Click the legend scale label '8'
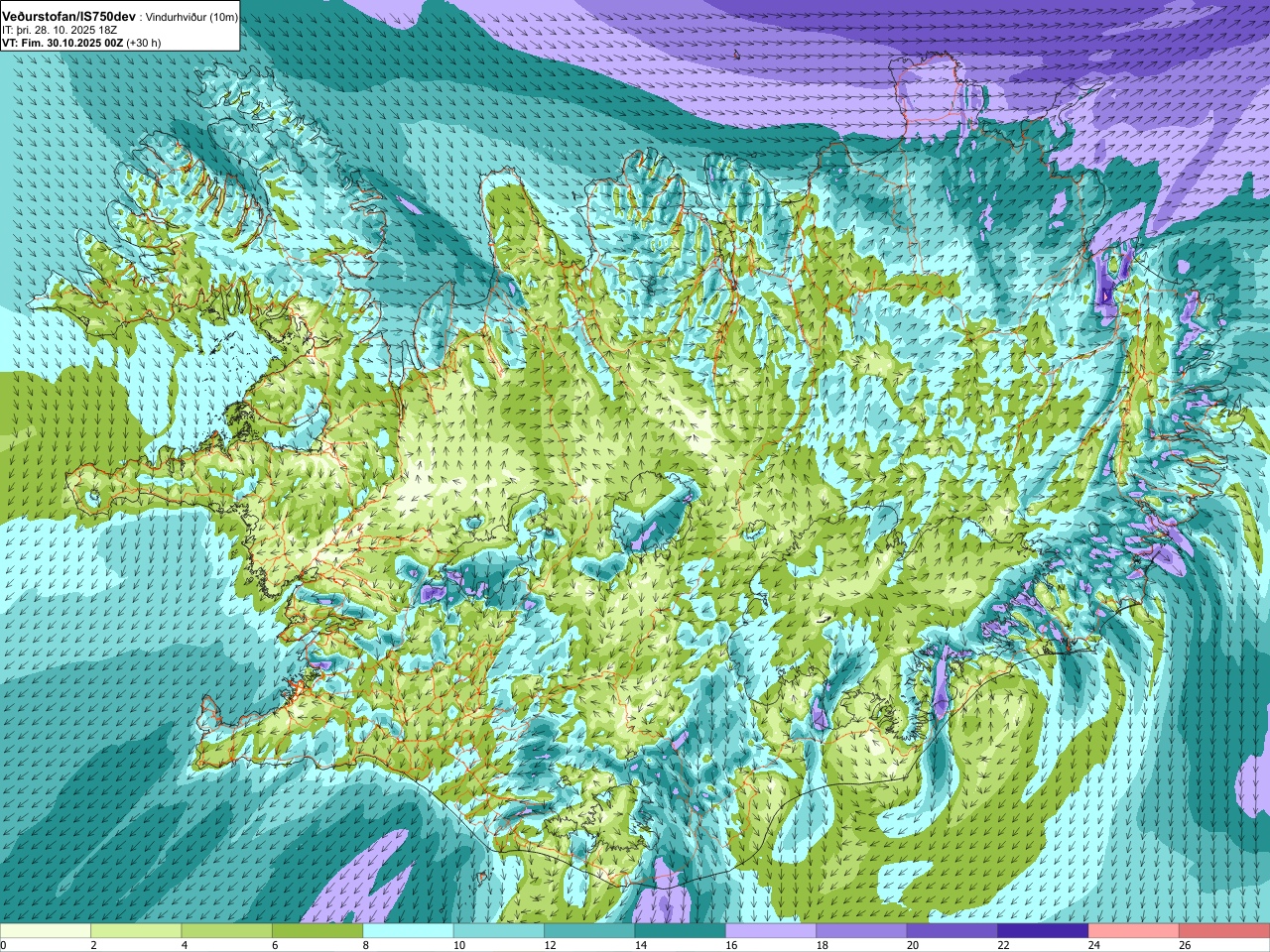 click(x=365, y=945)
